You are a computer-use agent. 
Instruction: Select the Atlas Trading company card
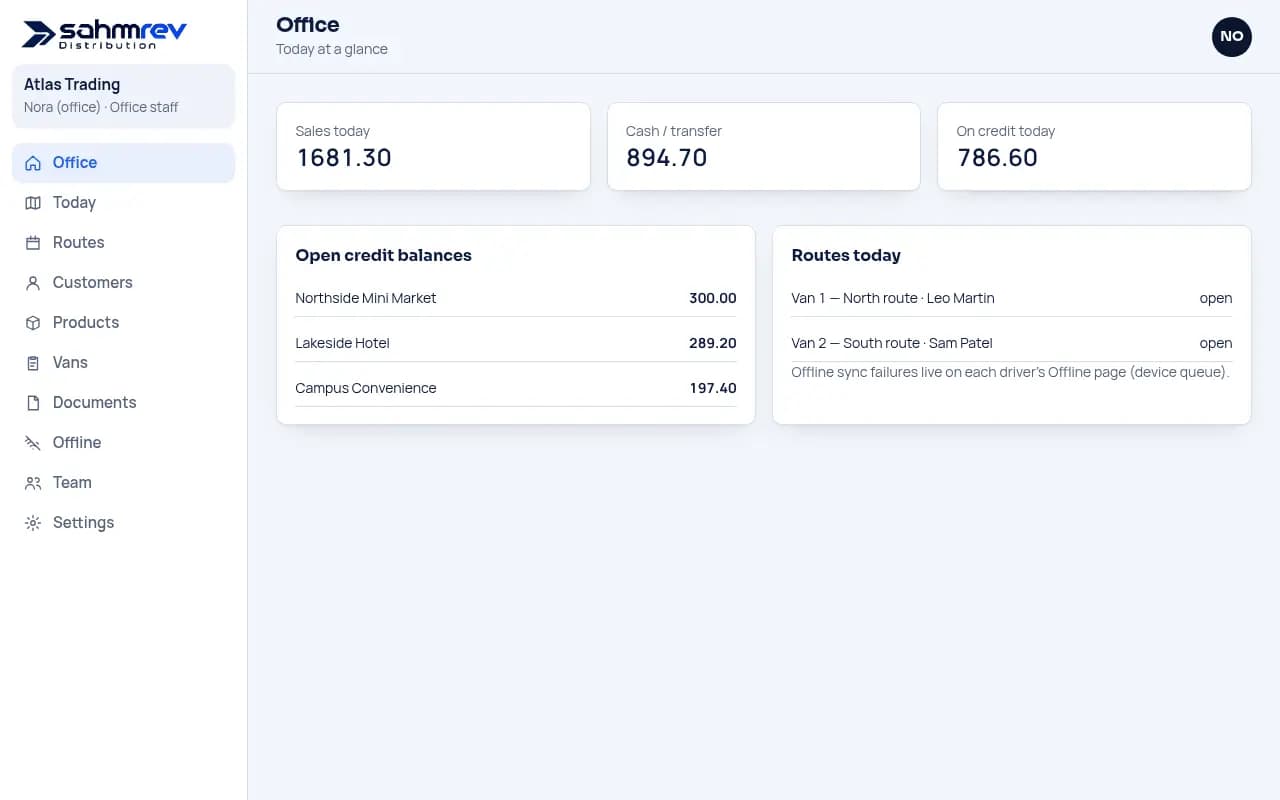pyautogui.click(x=123, y=96)
